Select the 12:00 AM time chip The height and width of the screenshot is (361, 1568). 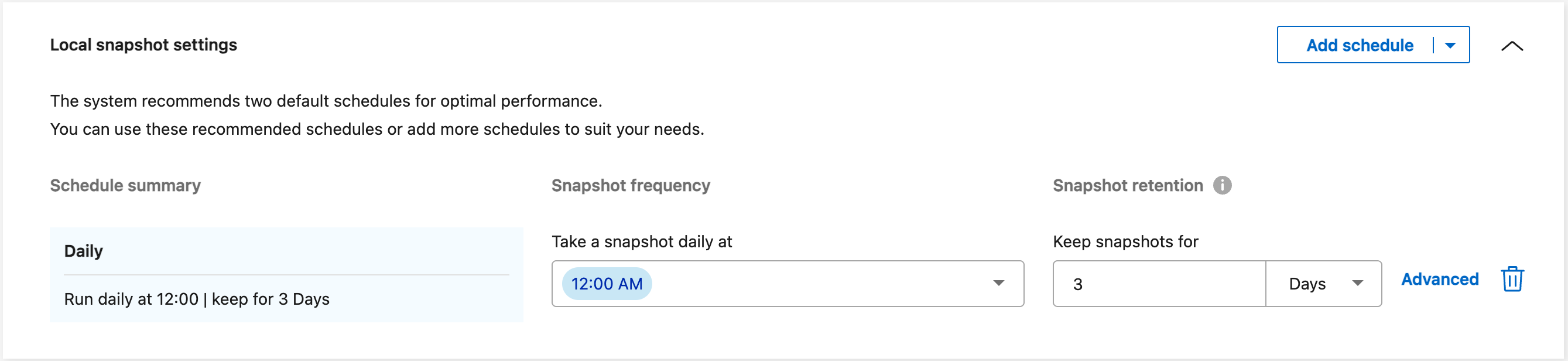click(607, 284)
